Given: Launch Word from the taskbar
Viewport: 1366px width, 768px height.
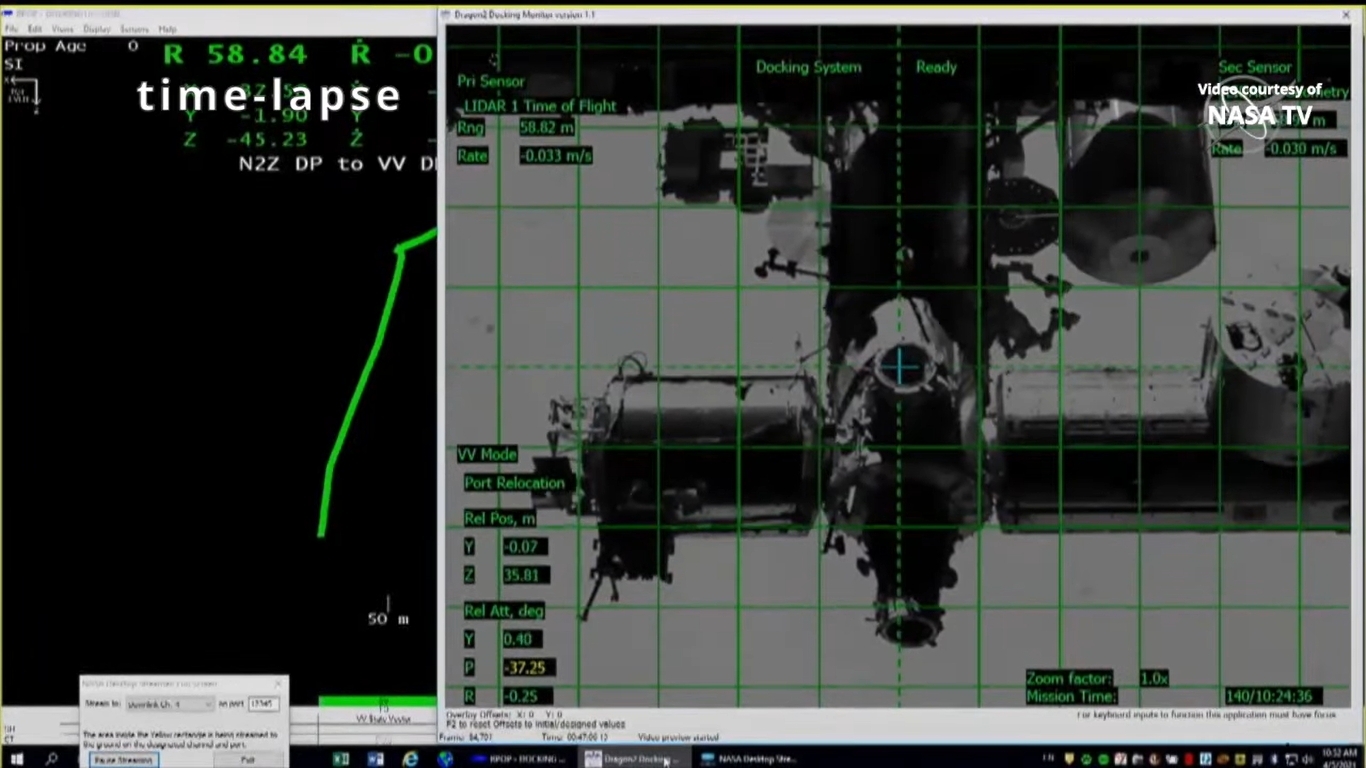Looking at the screenshot, I should tap(376, 759).
